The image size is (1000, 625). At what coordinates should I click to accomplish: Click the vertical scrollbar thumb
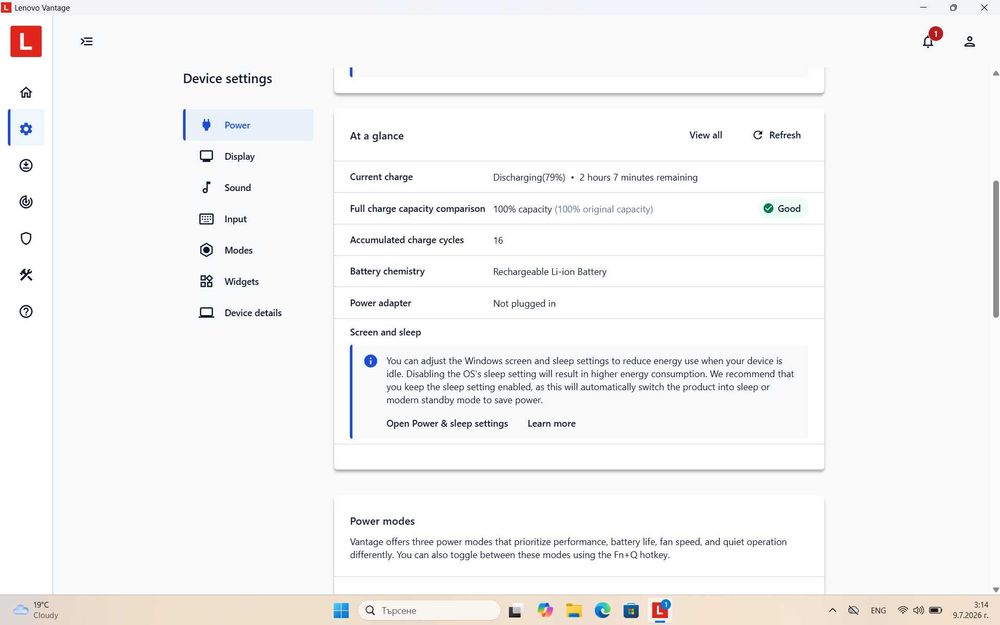[996, 249]
